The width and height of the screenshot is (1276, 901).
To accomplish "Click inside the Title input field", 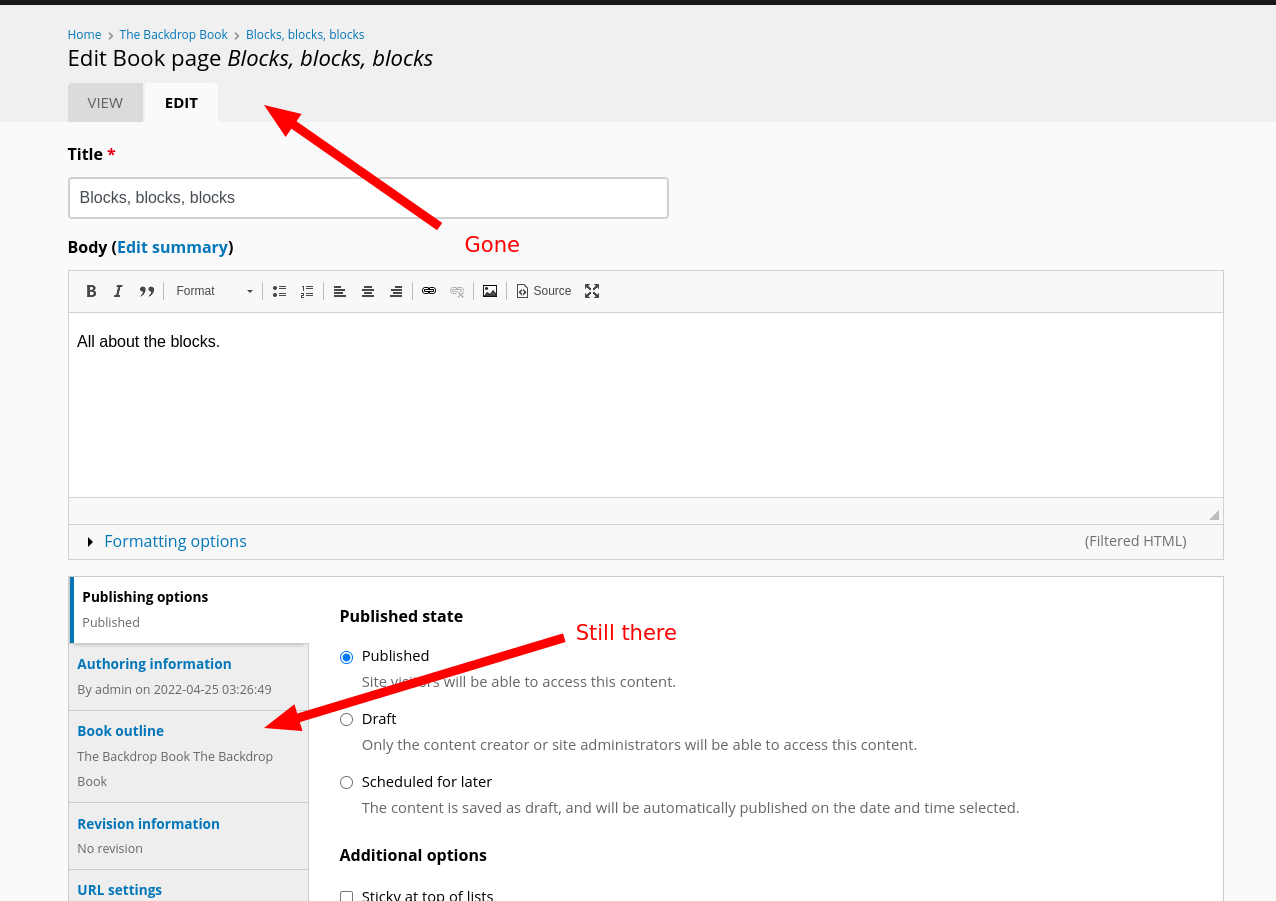I will coord(368,197).
